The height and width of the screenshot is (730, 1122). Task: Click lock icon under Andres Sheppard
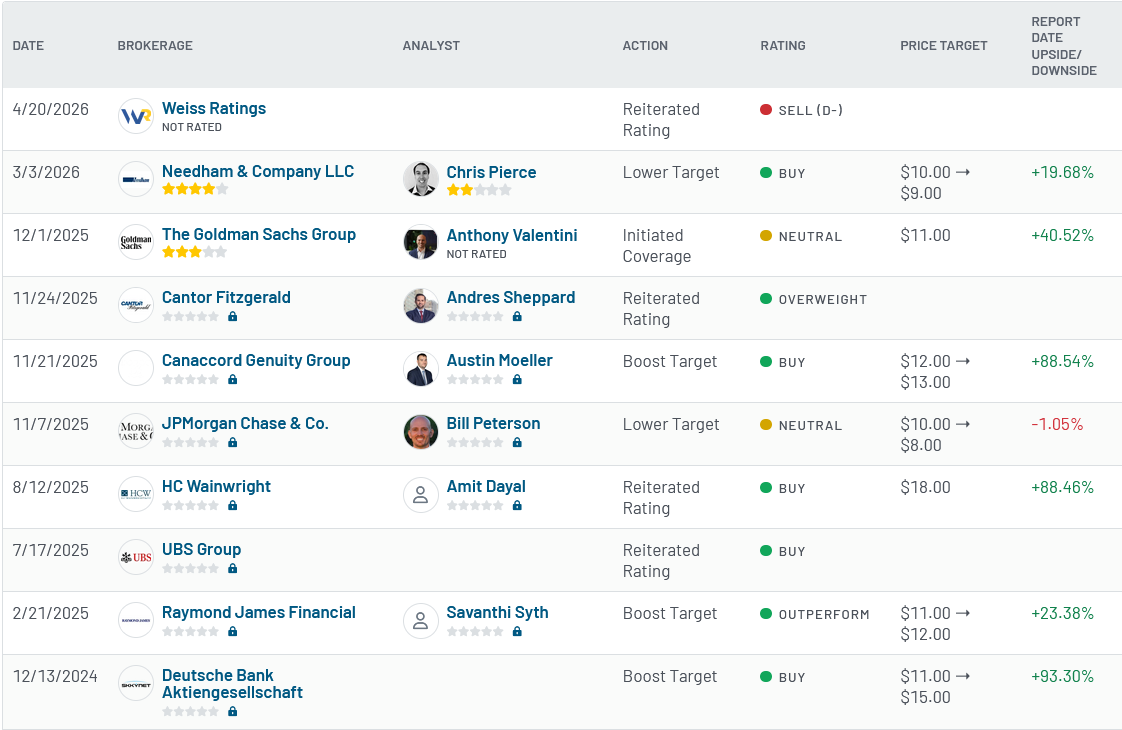(517, 316)
